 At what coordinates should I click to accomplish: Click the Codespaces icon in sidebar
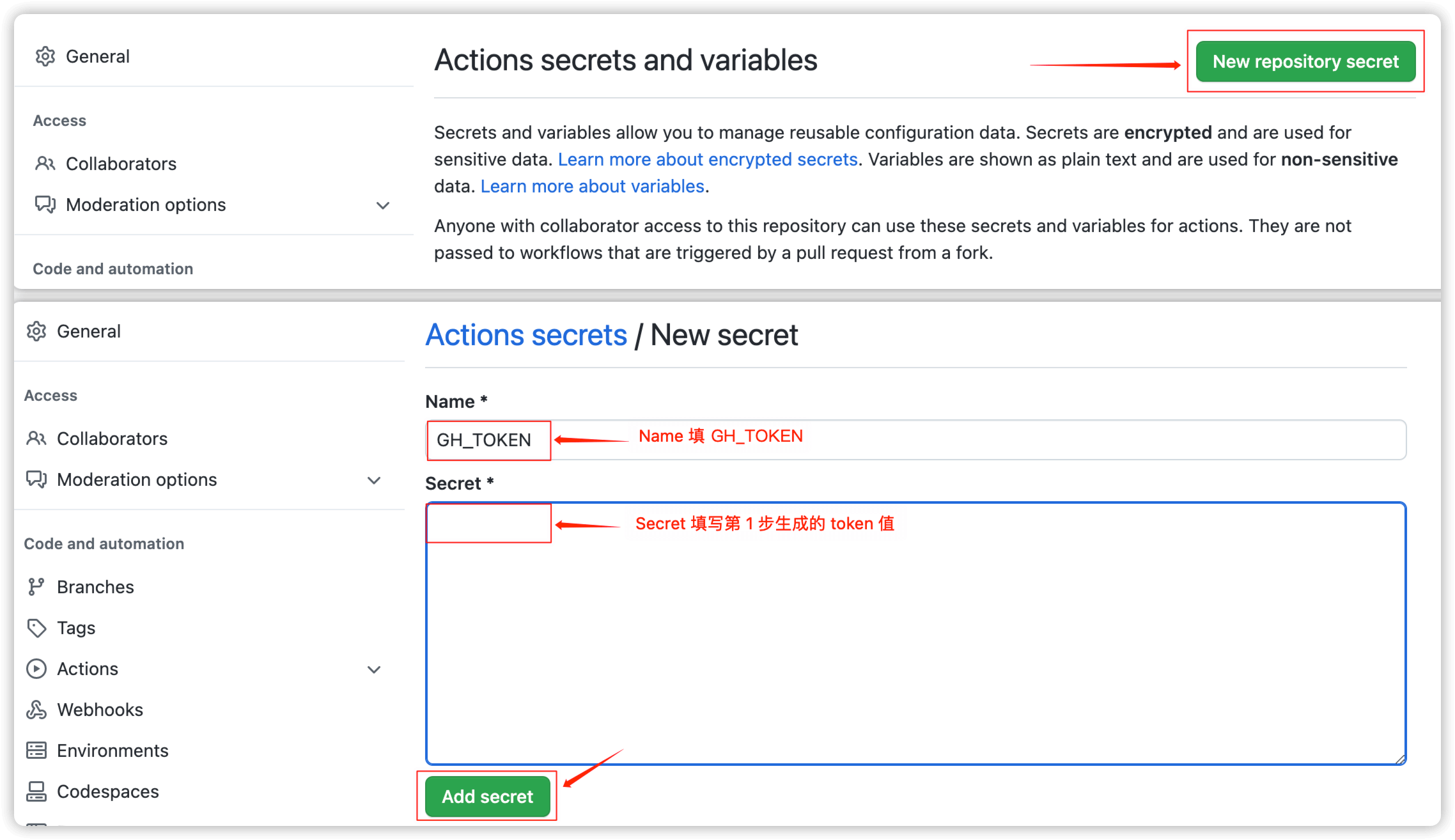click(36, 791)
